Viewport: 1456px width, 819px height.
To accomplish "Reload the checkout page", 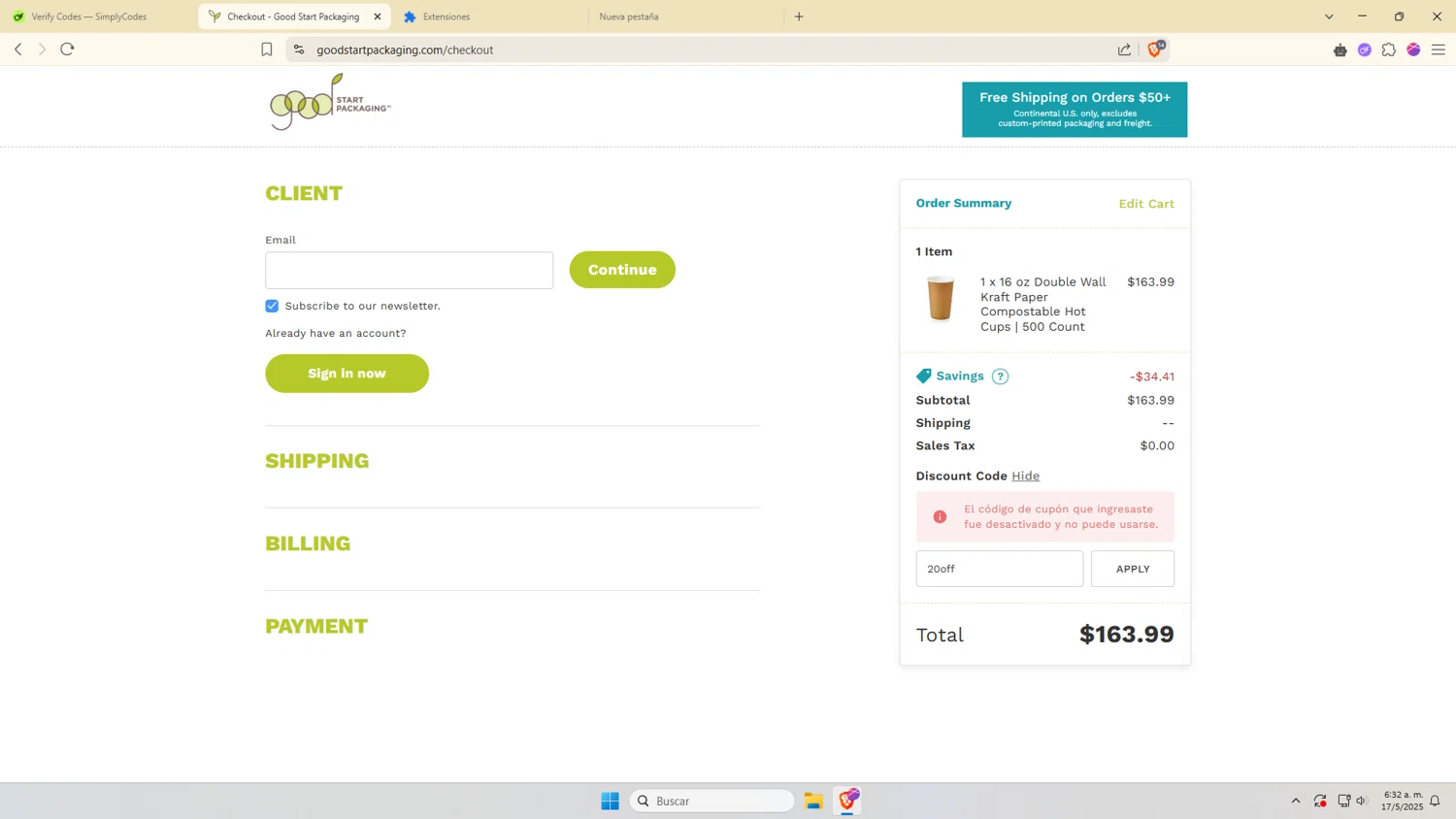I will click(67, 49).
